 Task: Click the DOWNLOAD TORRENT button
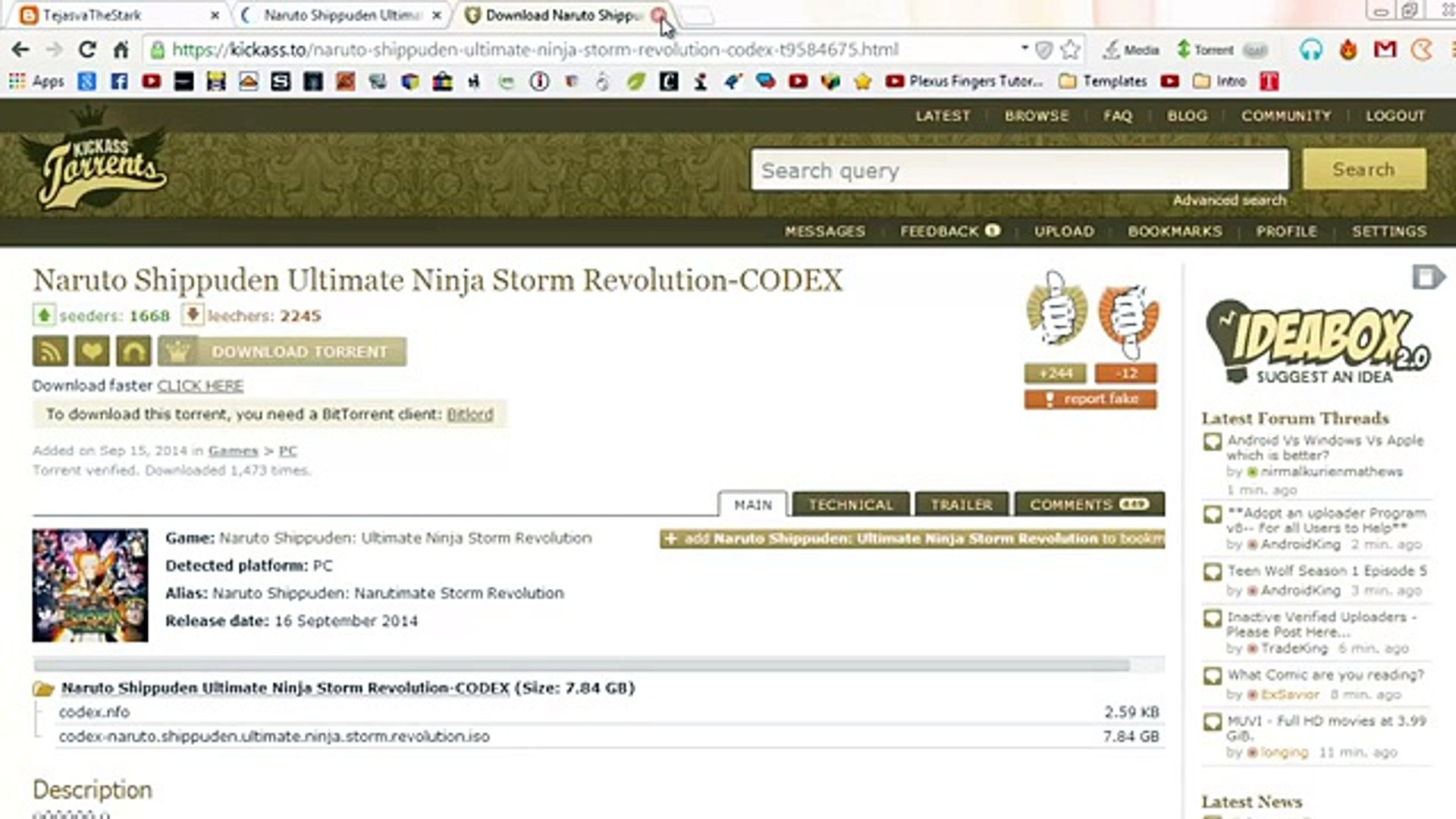(x=282, y=352)
